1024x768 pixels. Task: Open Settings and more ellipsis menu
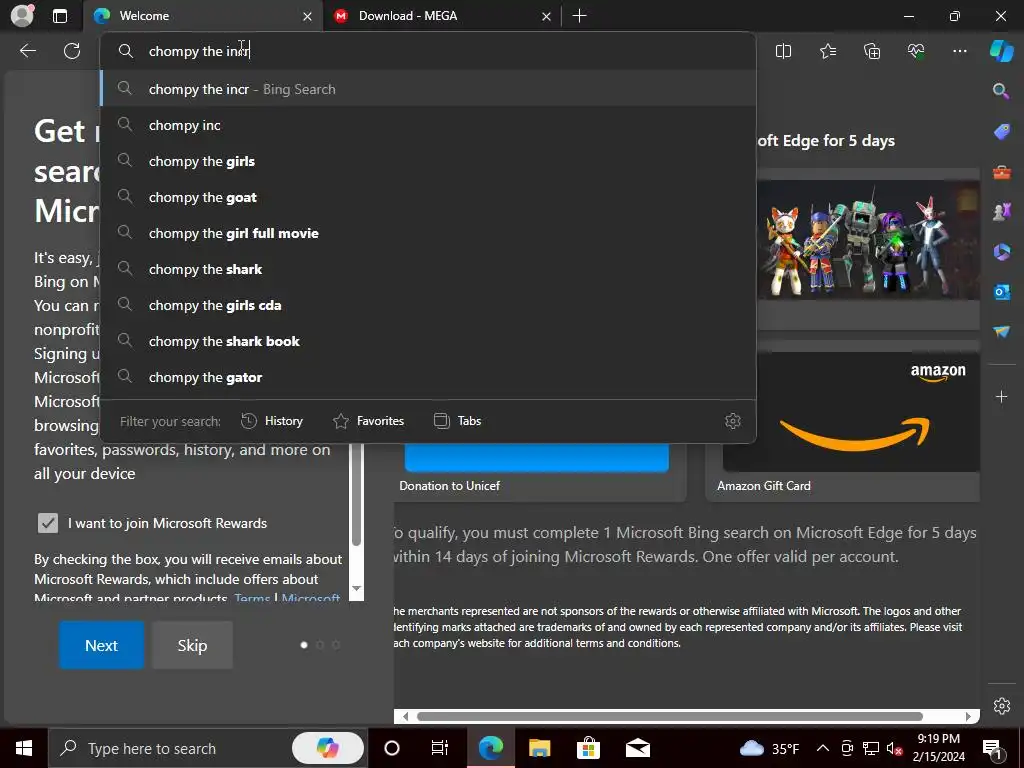pyautogui.click(x=960, y=51)
